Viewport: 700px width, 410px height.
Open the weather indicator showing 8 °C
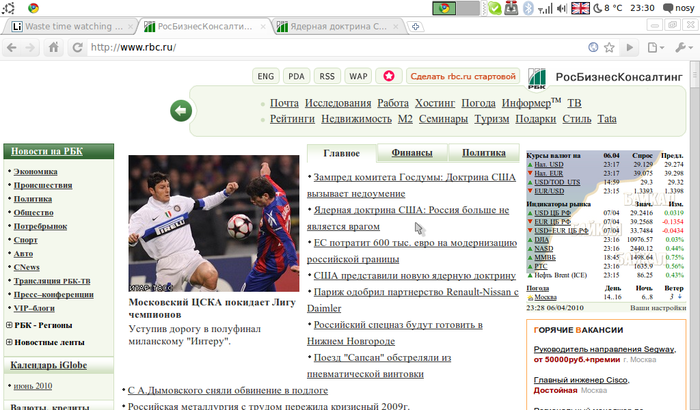608,8
